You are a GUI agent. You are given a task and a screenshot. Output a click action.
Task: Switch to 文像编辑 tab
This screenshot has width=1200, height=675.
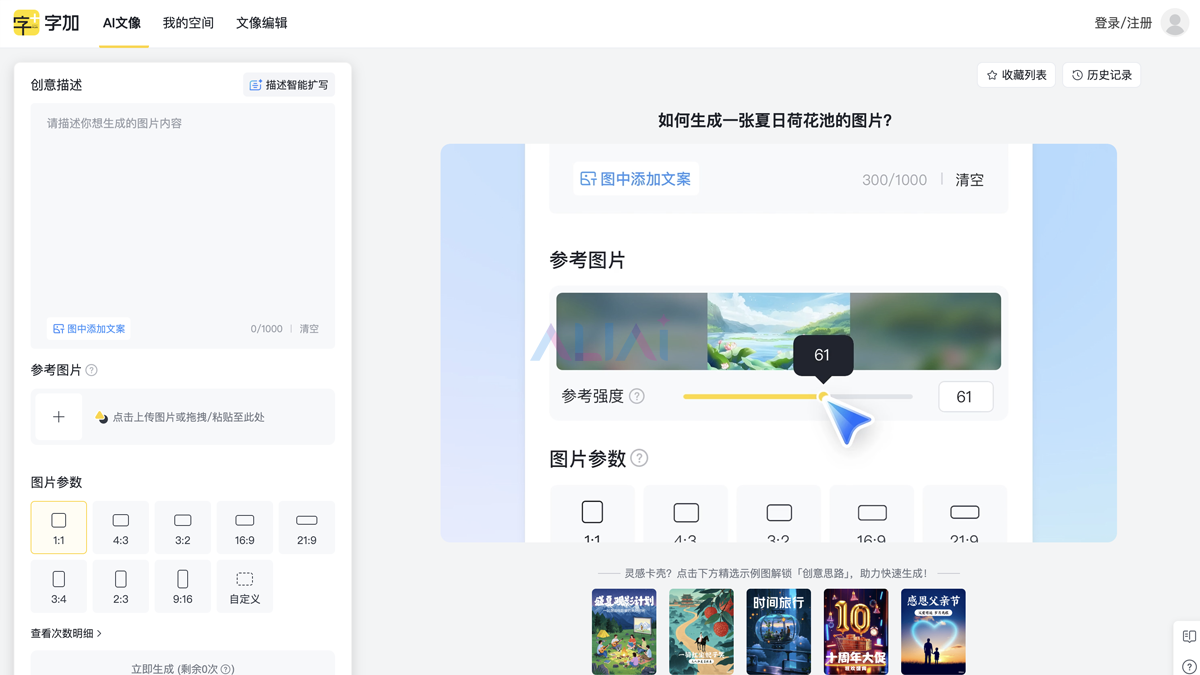coord(262,23)
